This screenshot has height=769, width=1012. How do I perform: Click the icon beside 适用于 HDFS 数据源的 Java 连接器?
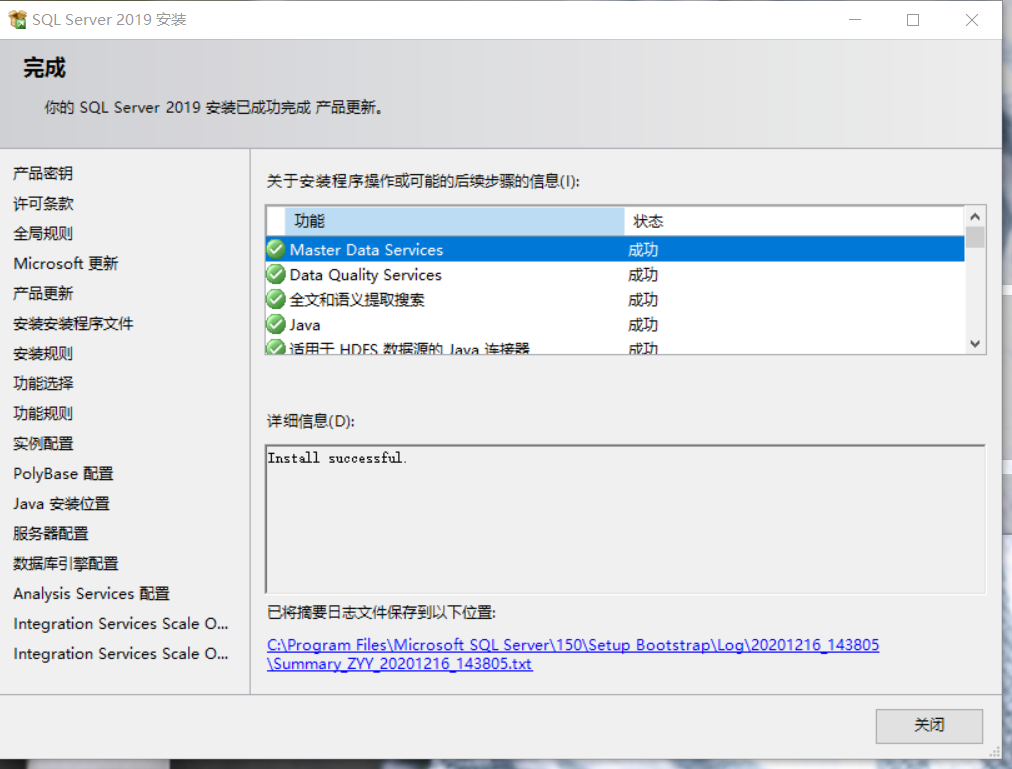tap(275, 345)
